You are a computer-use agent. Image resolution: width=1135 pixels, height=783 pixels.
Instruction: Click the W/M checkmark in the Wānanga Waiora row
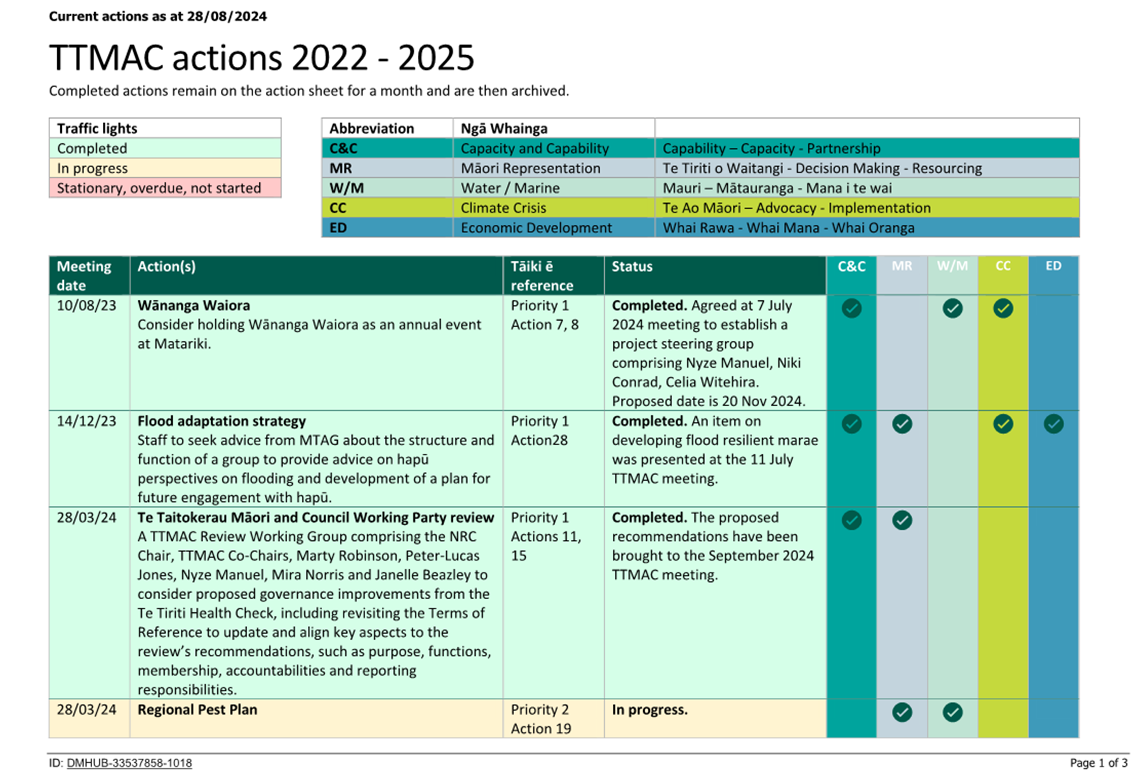953,308
